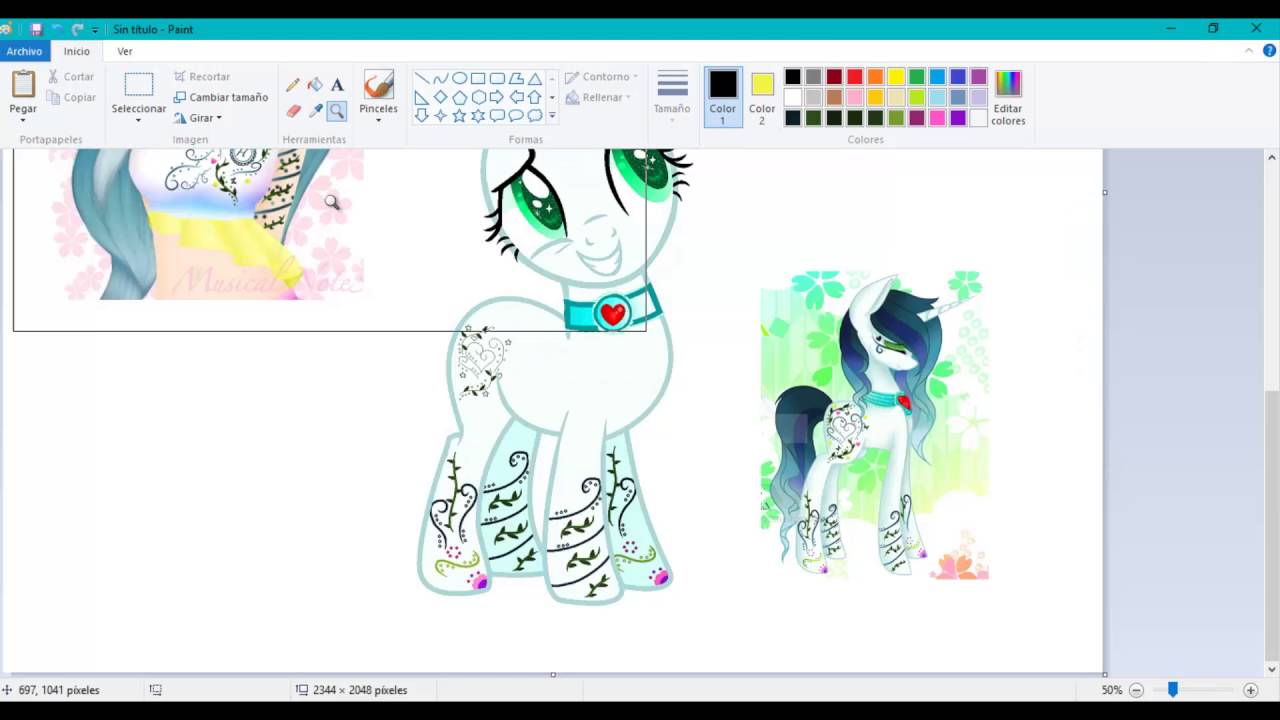Screen dimensions: 1280x720
Task: Choose the five-point star shape
Action: click(459, 116)
